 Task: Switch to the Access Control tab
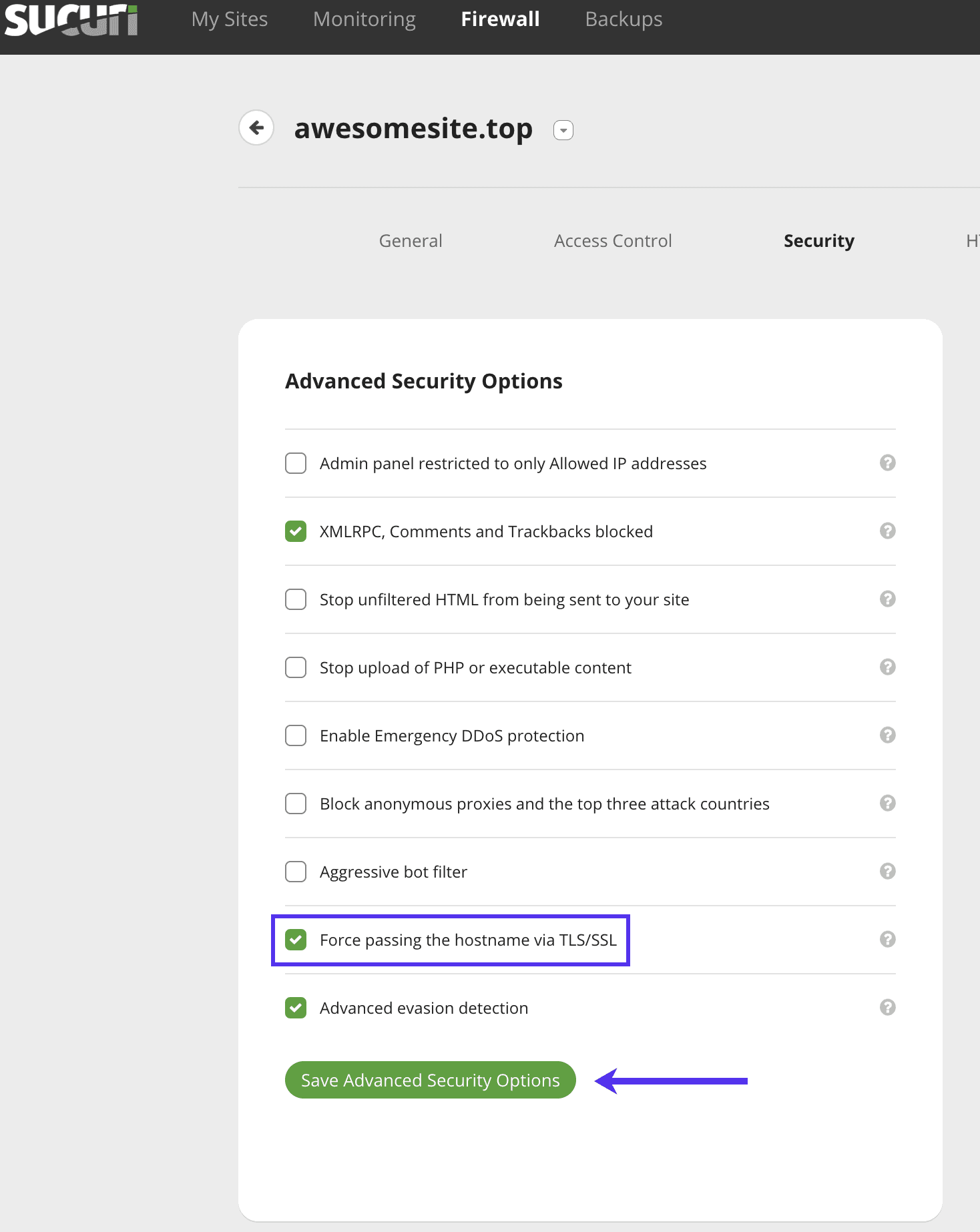613,241
